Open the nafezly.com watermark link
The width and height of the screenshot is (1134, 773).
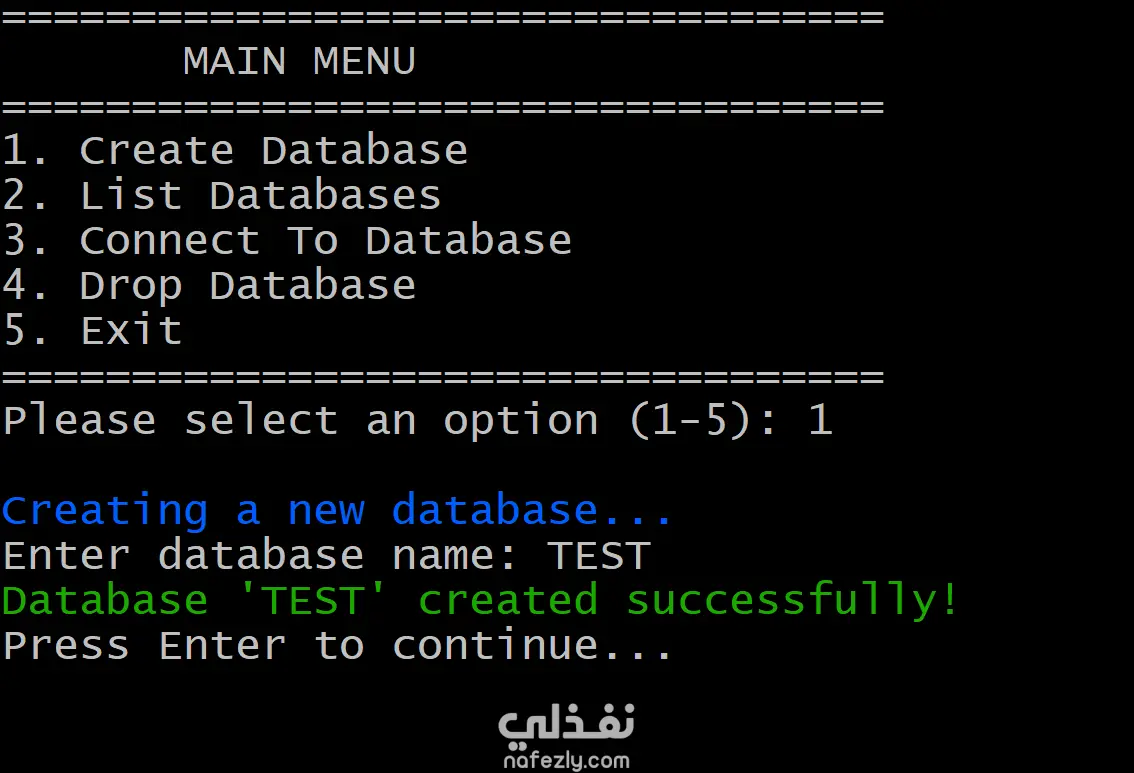point(566,761)
